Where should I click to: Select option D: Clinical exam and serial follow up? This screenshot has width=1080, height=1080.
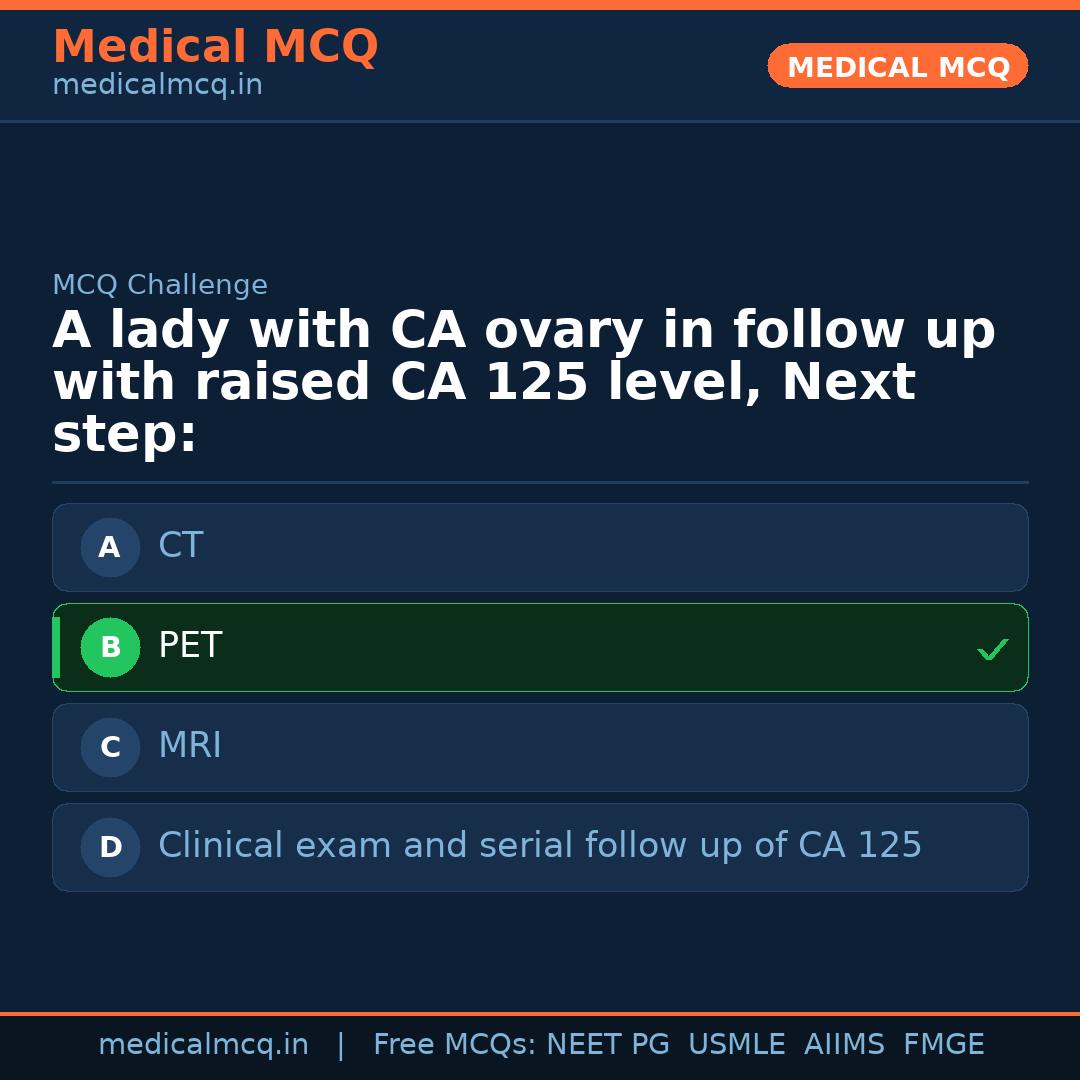(540, 847)
